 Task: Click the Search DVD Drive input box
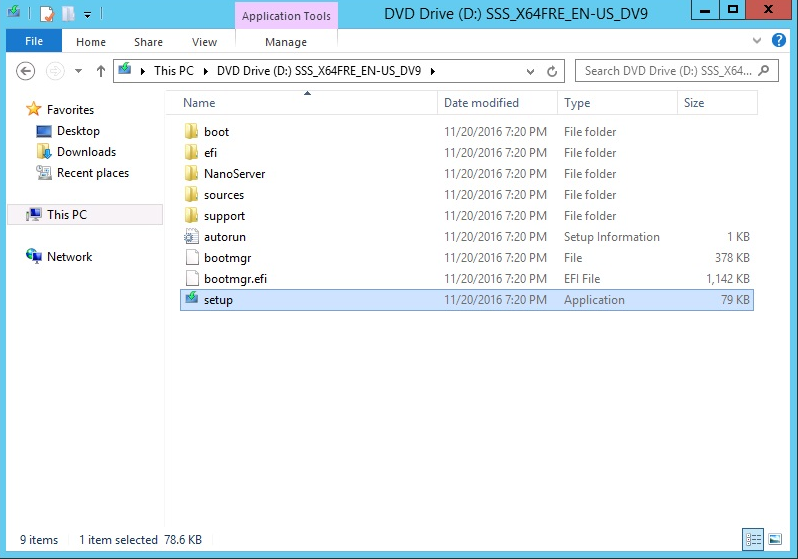tap(667, 71)
